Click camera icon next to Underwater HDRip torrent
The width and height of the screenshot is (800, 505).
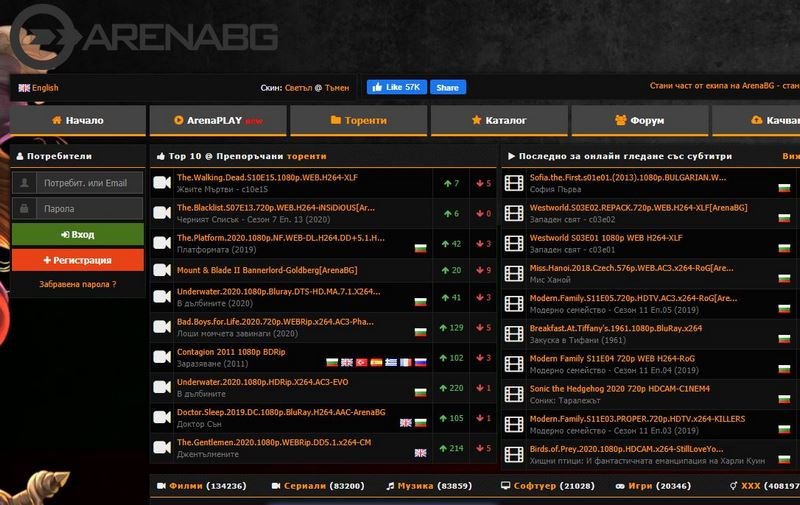162,387
